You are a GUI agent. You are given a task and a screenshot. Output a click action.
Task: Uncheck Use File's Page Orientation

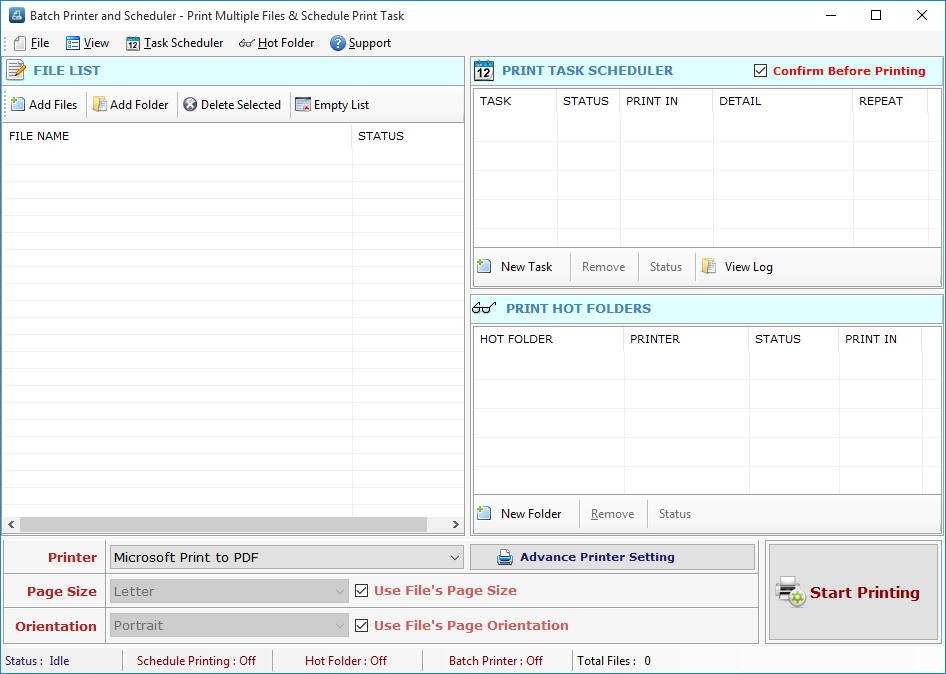361,624
